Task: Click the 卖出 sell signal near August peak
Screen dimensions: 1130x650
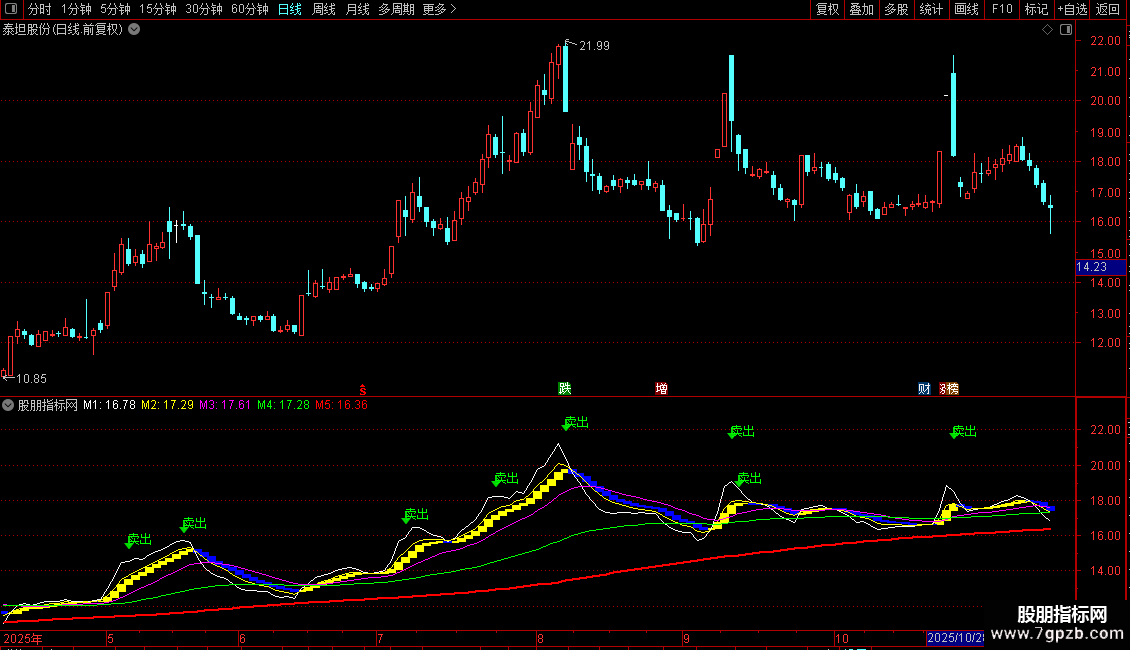Action: [575, 423]
